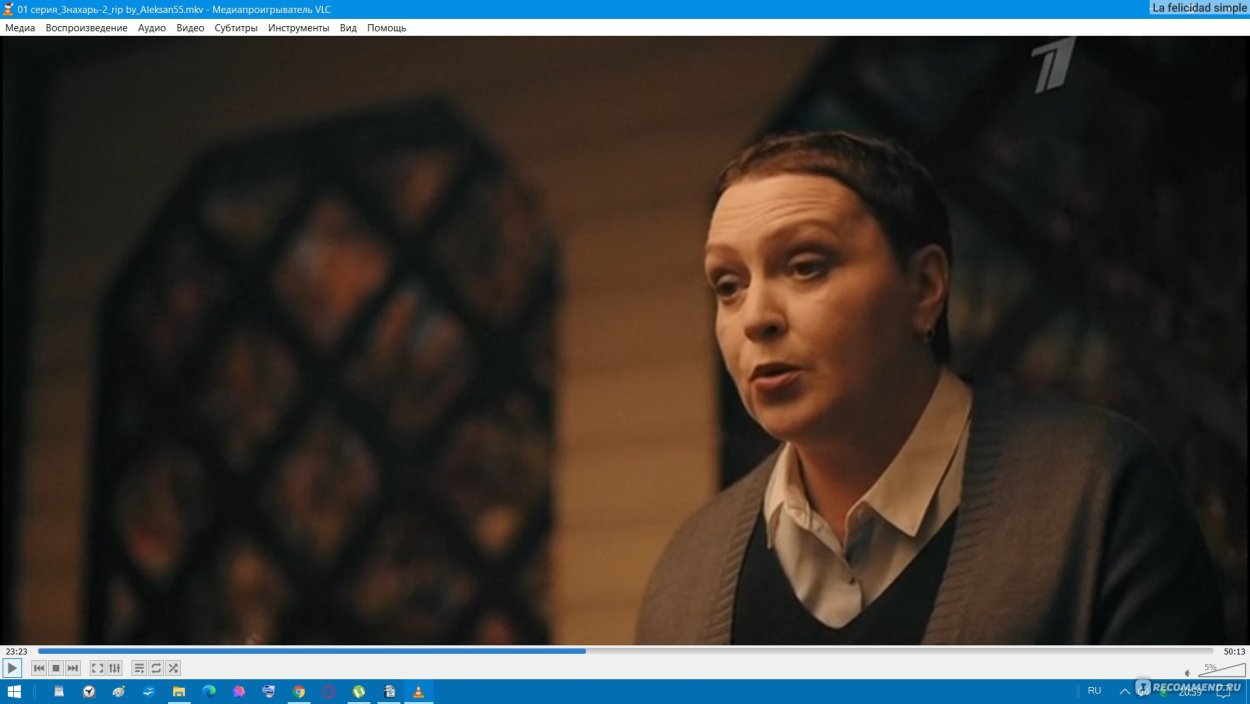This screenshot has height=704, width=1250.
Task: Set volume on the triangular volume slider
Action: point(1221,670)
